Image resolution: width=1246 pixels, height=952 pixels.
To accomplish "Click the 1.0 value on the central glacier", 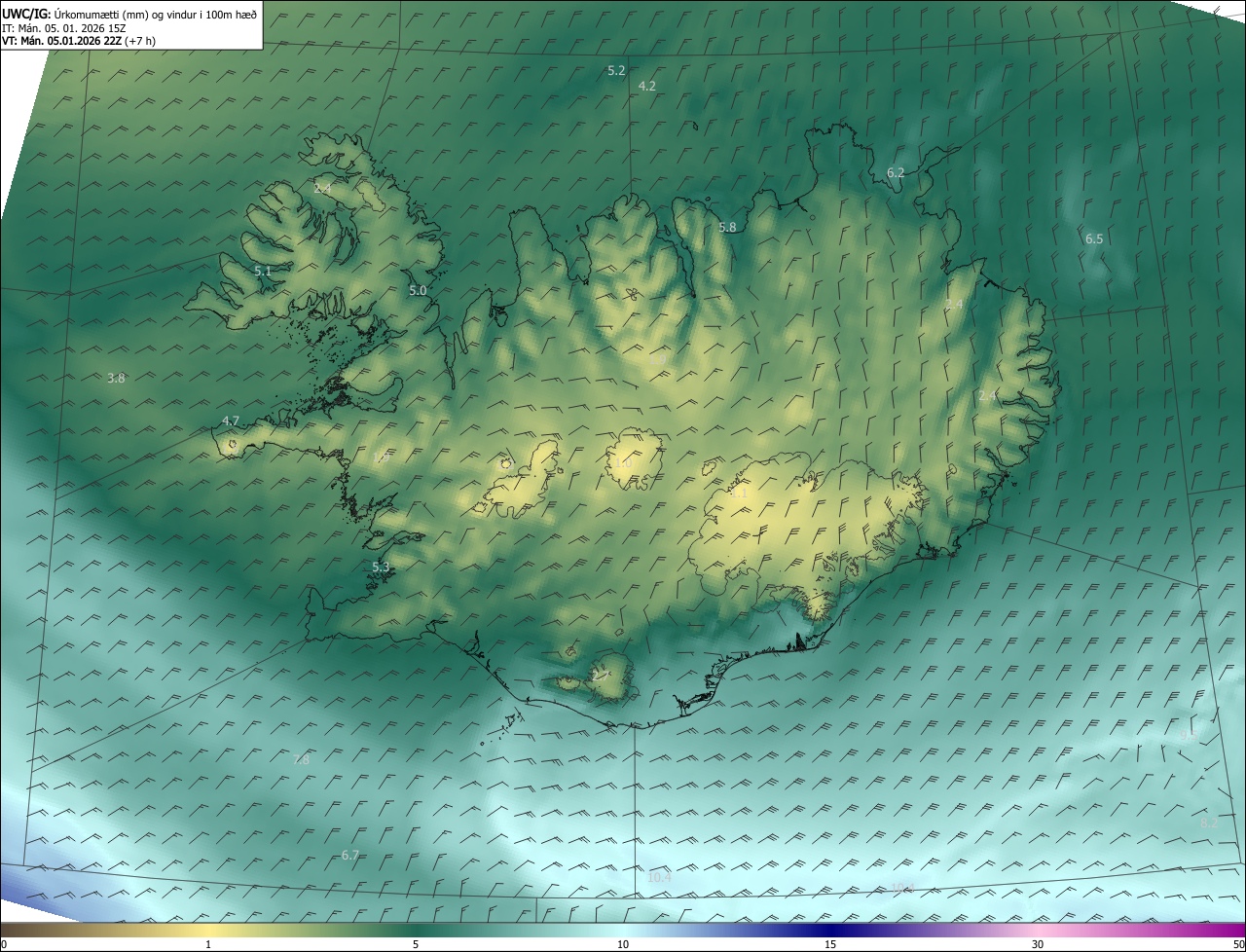I will pos(623,463).
